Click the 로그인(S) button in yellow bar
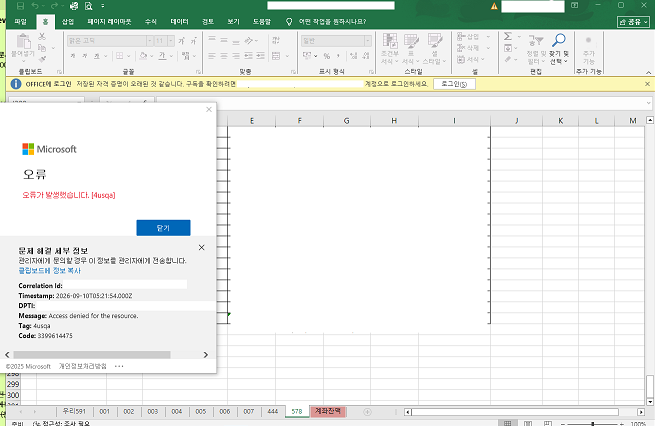Image resolution: width=655 pixels, height=426 pixels. [454, 84]
